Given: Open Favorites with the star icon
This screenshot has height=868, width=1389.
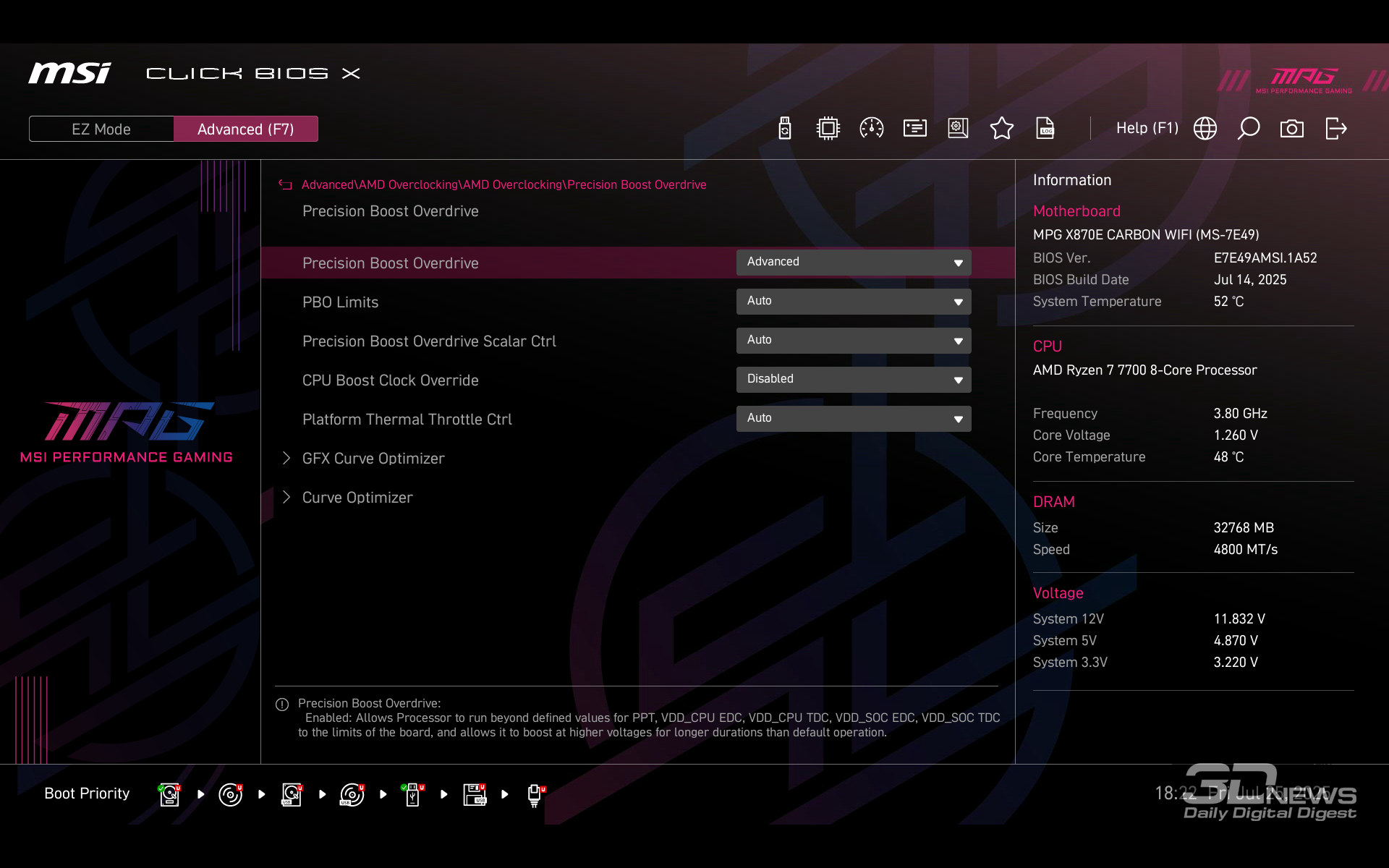Looking at the screenshot, I should 1001,129.
